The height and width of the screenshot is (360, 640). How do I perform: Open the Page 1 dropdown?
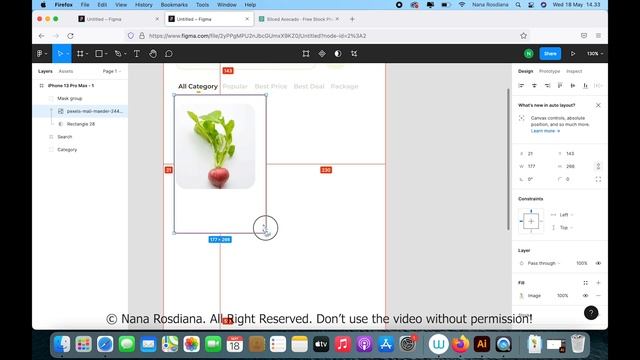(x=111, y=71)
